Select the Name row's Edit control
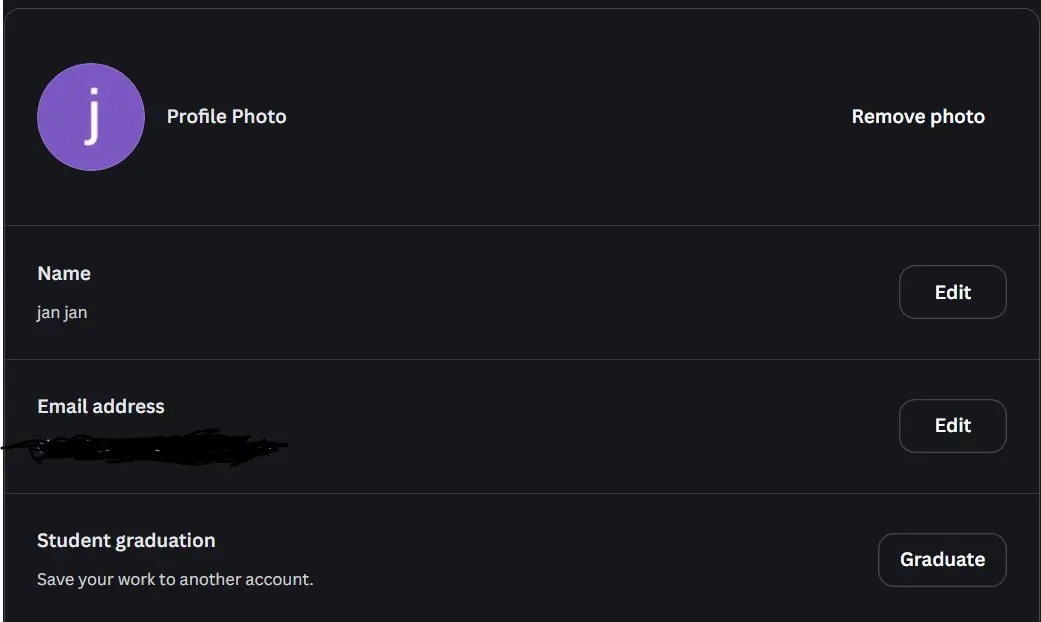The height and width of the screenshot is (622, 1041). click(x=953, y=292)
